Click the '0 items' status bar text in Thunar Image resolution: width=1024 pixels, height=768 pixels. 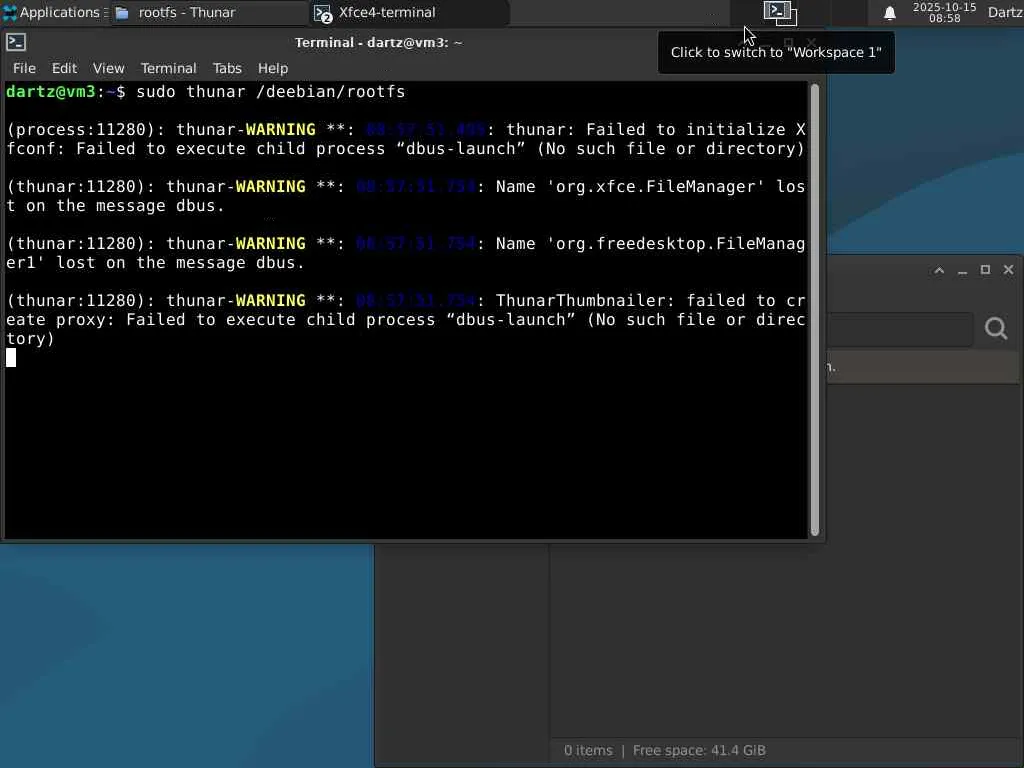coord(588,750)
